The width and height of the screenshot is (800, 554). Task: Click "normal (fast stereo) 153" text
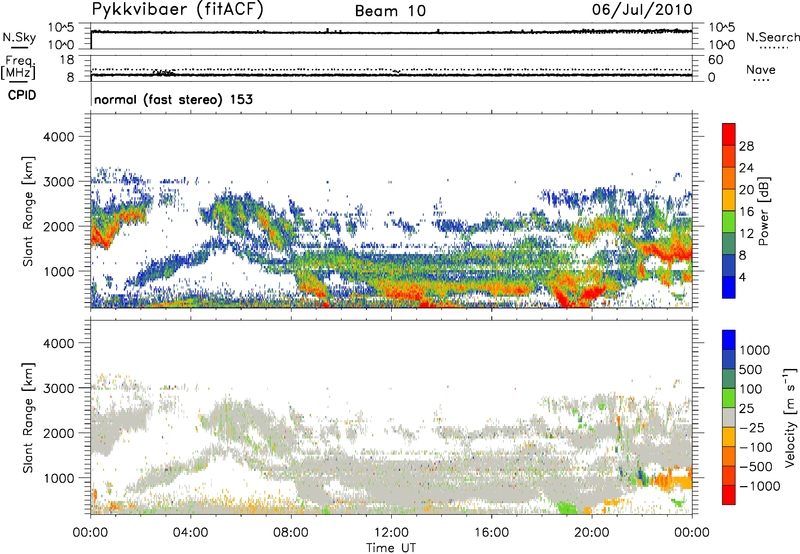coord(173,99)
